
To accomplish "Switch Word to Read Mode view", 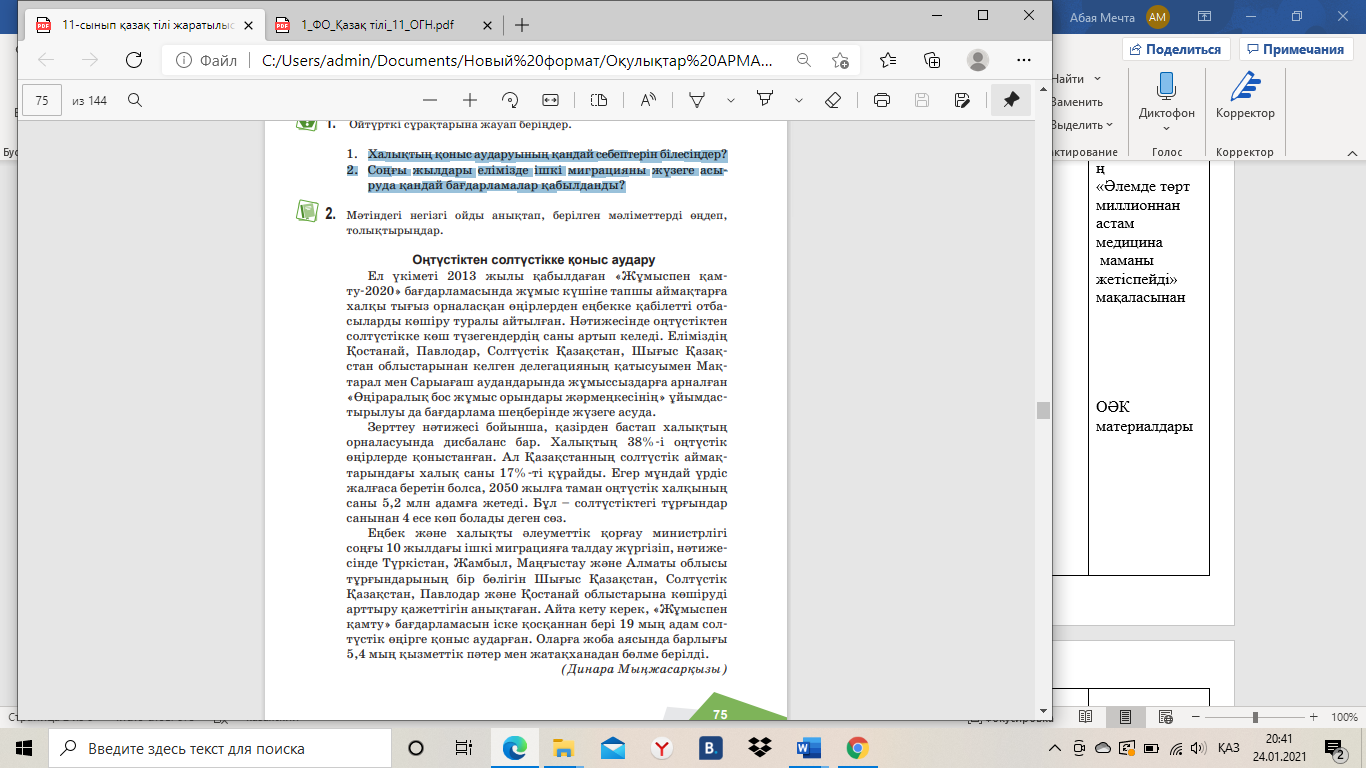I will [x=1086, y=717].
